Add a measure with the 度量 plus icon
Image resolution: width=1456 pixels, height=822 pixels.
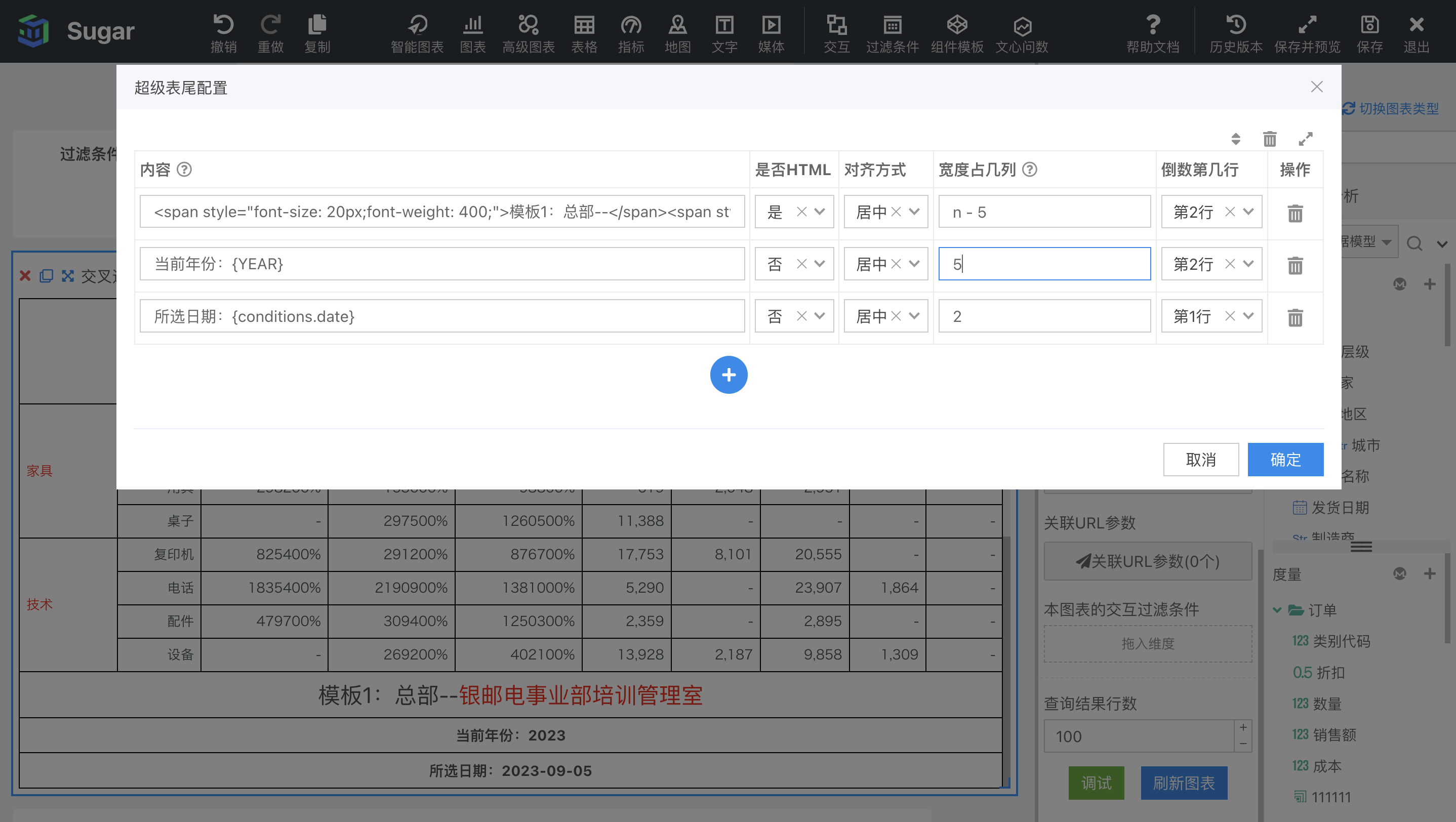[1430, 573]
